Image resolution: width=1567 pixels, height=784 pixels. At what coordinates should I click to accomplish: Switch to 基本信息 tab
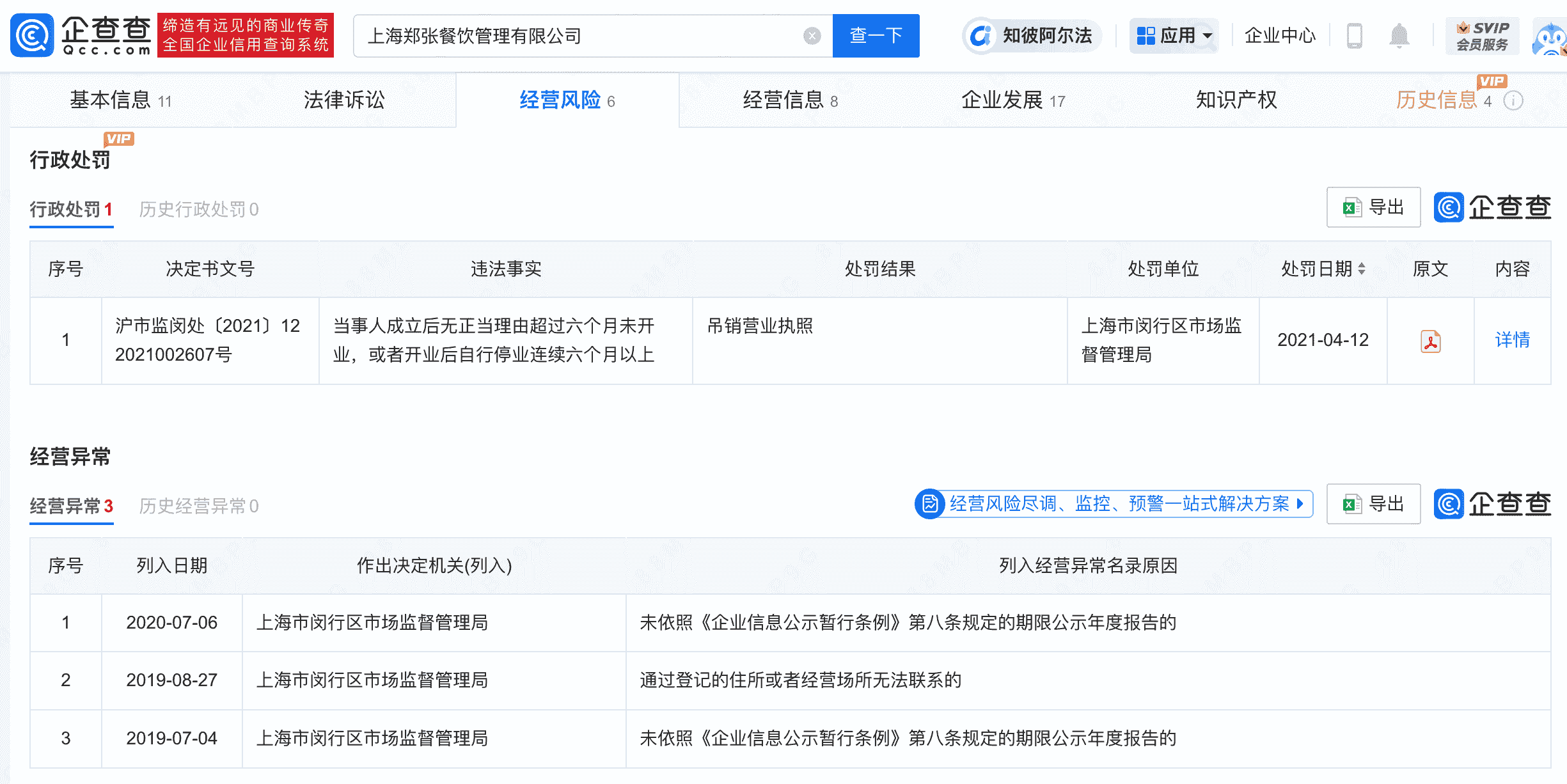coord(120,100)
